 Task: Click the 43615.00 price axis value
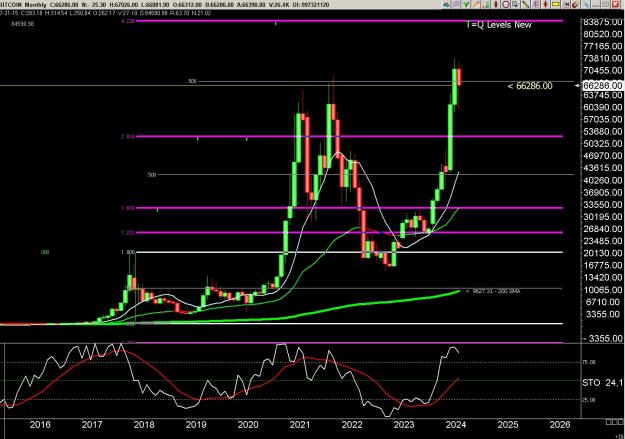[x=602, y=168]
